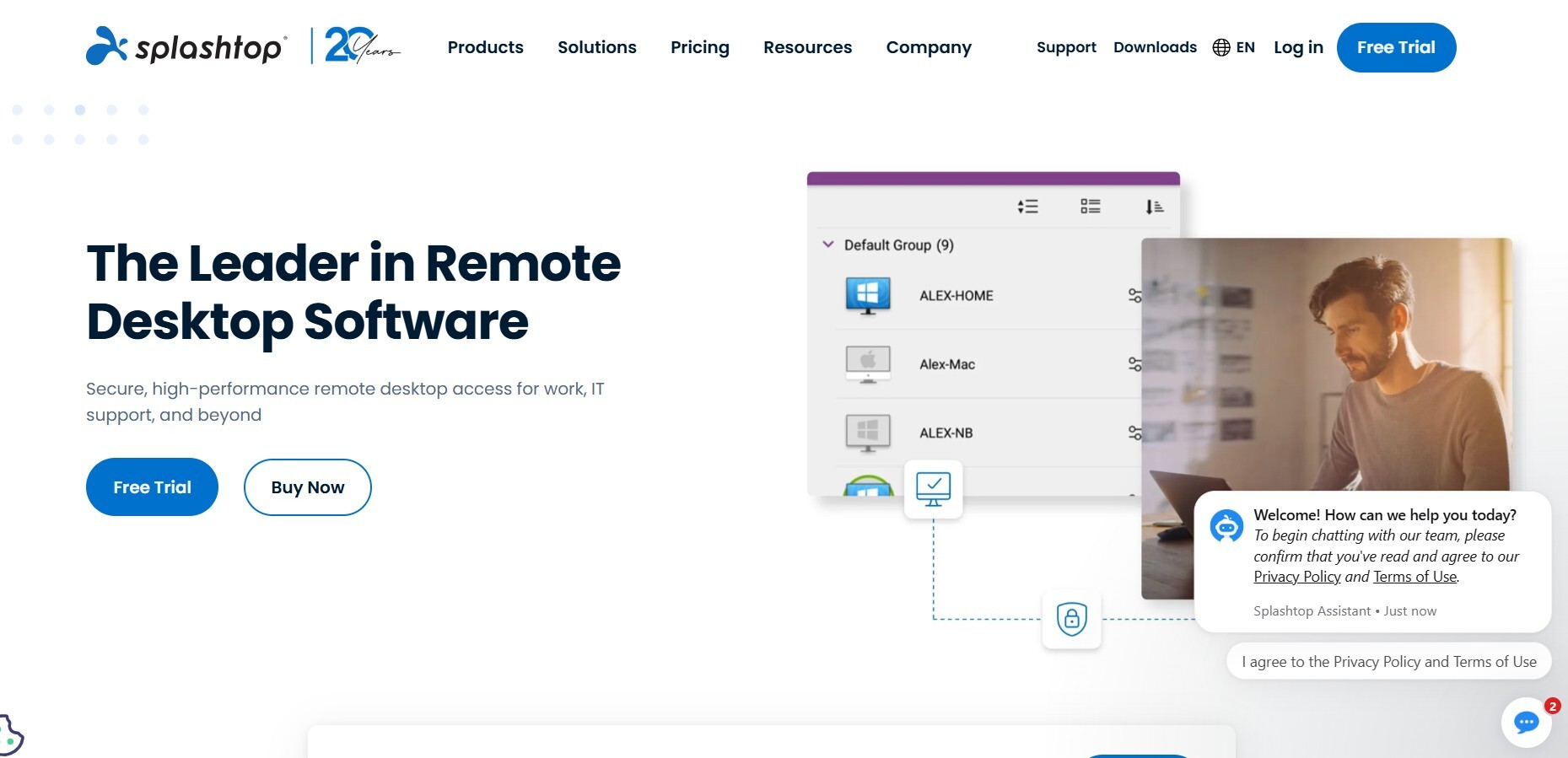
Task: Click the sort order icon in panel
Action: (1027, 207)
